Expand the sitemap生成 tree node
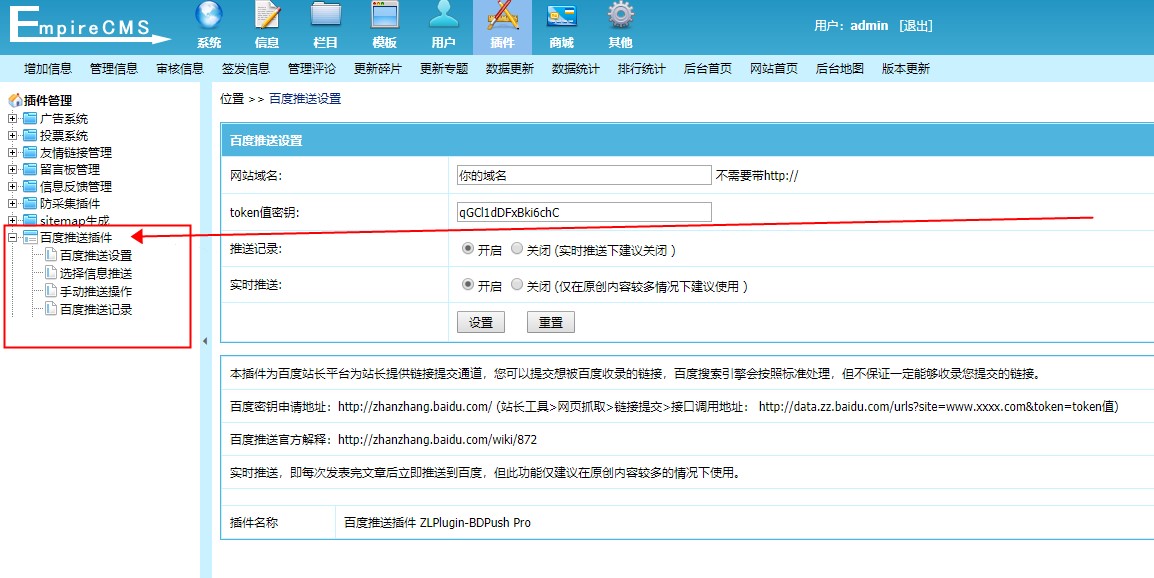1154x578 pixels. pyautogui.click(x=12, y=220)
